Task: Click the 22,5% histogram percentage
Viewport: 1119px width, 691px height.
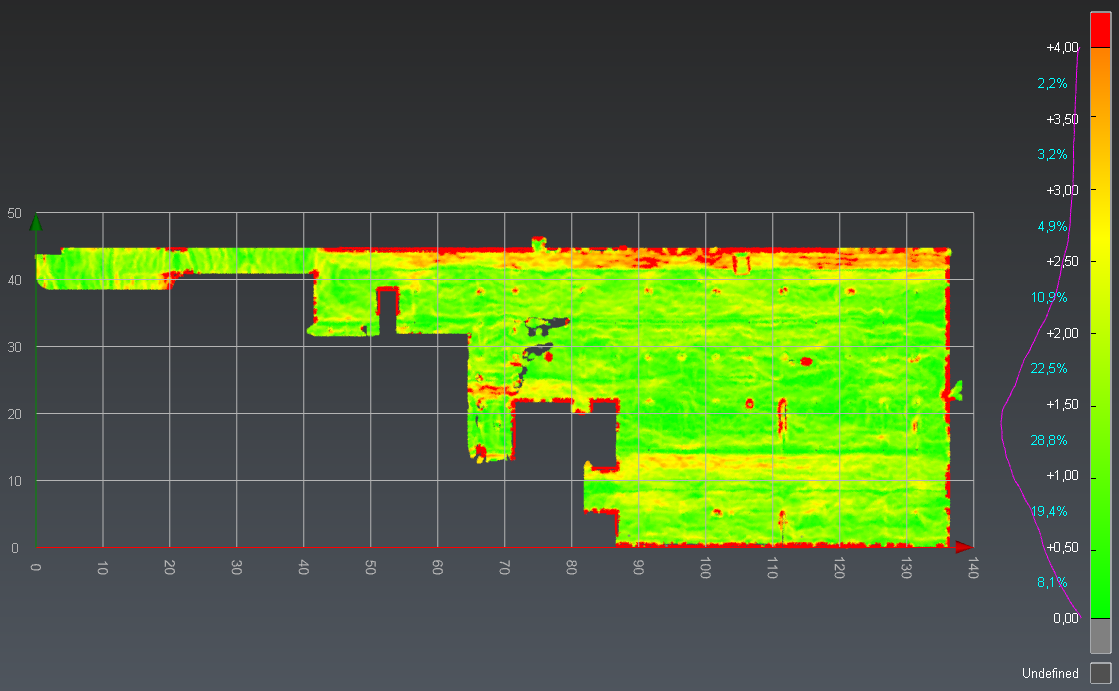Action: point(1049,369)
